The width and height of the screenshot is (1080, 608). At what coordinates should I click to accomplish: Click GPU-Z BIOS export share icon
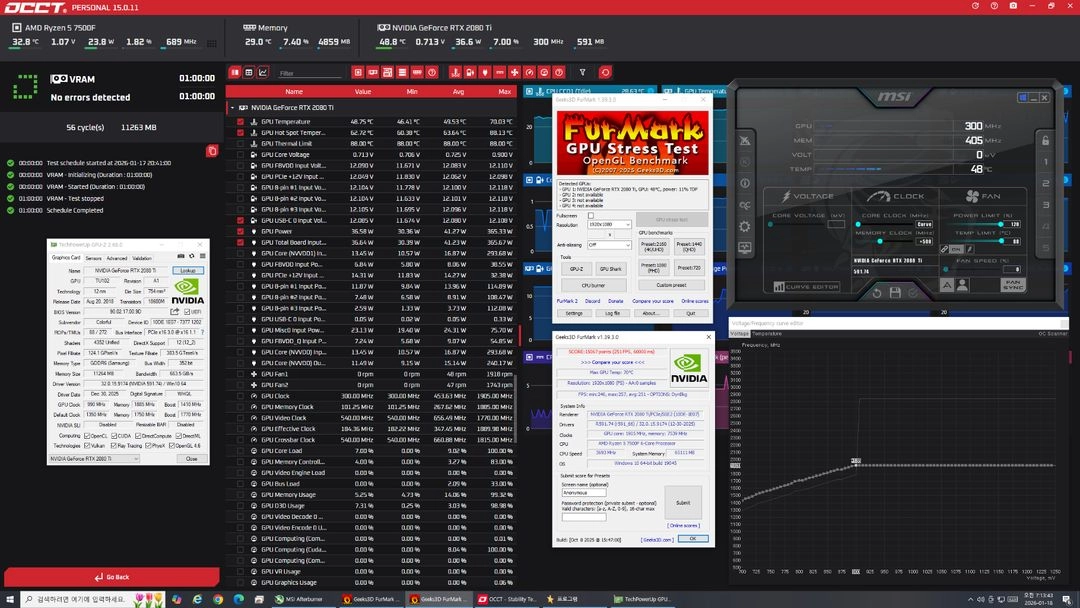coord(174,312)
